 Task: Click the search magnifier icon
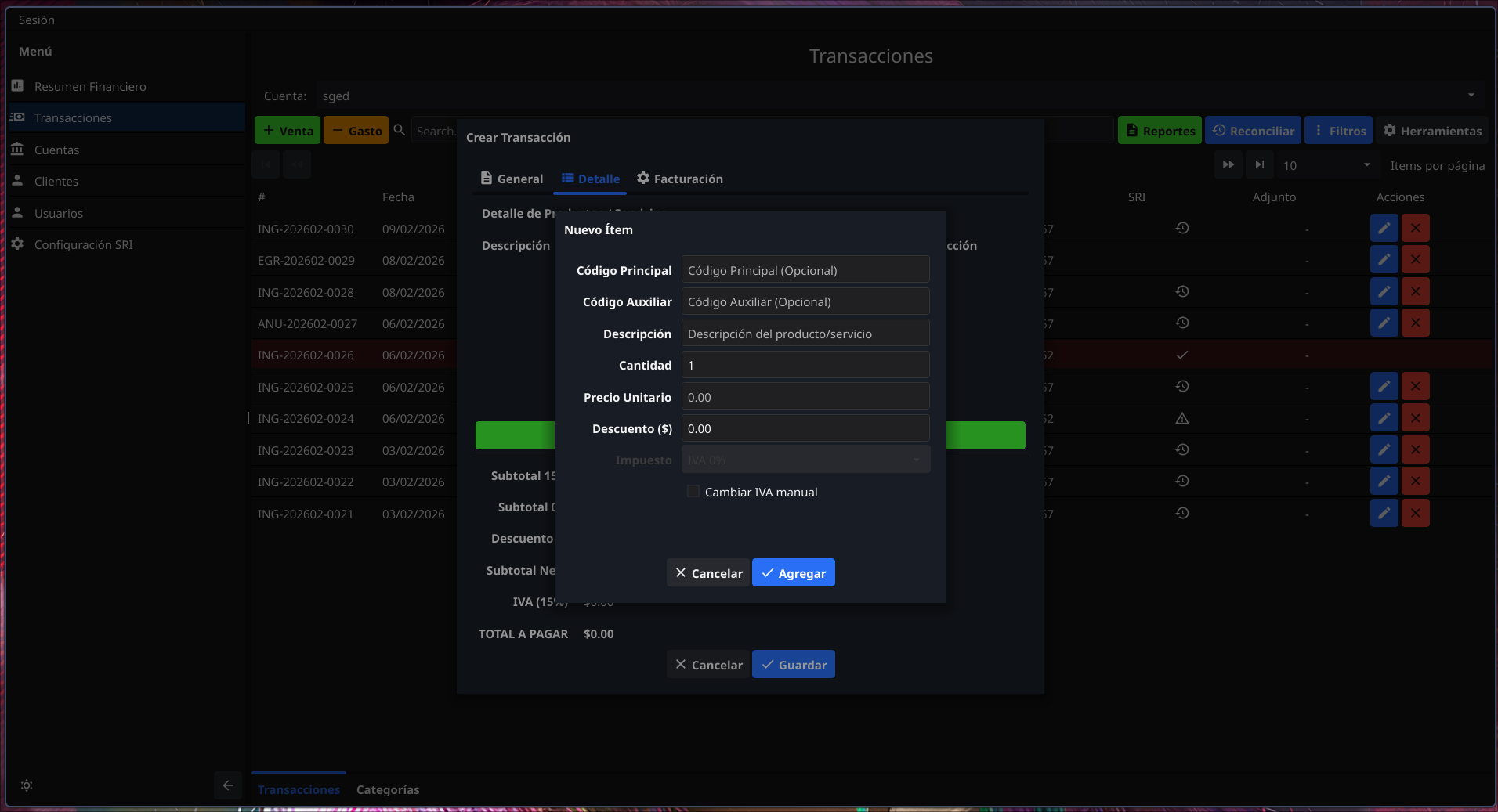pyautogui.click(x=400, y=130)
